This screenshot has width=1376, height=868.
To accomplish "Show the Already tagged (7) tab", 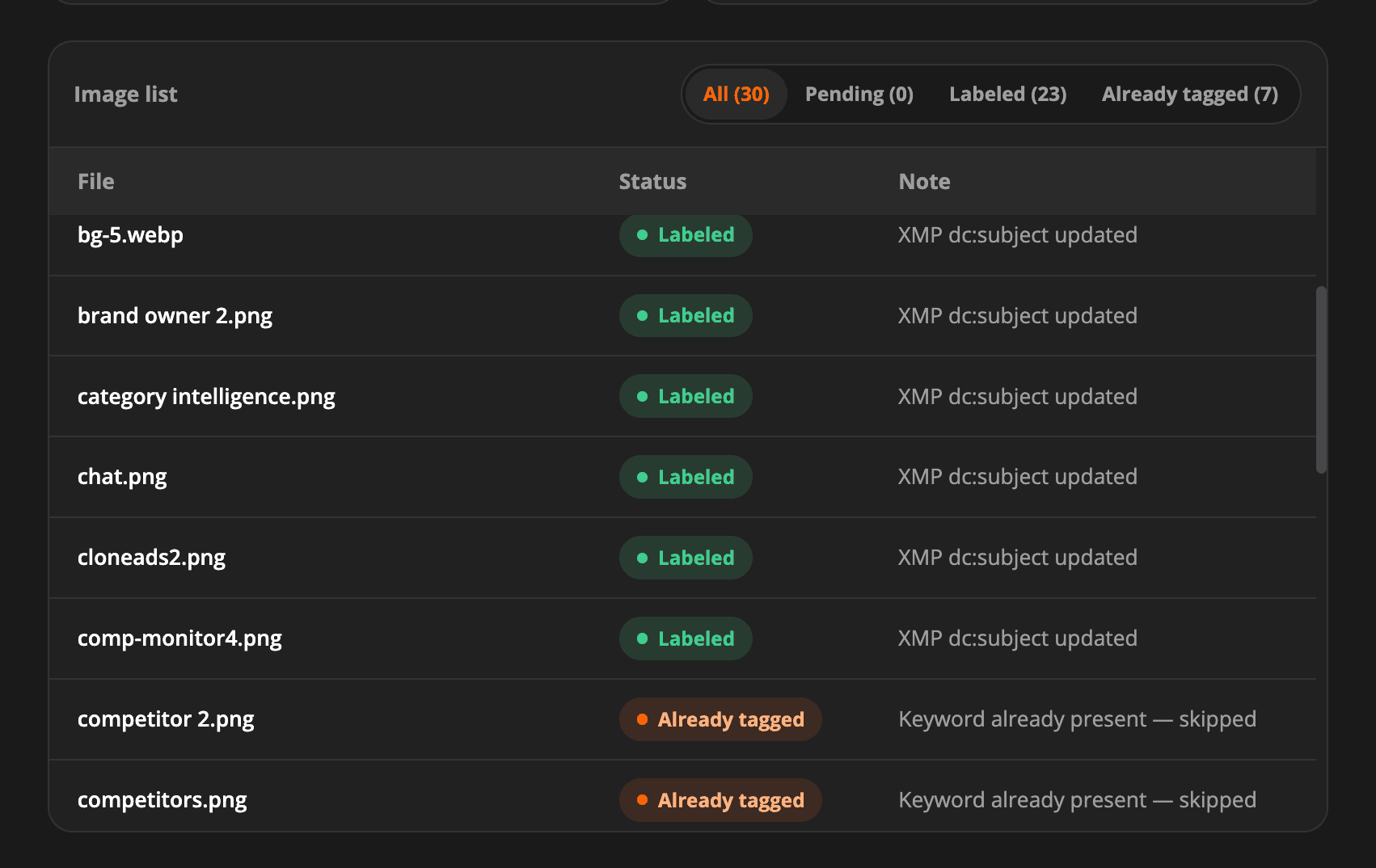I will 1189,95.
